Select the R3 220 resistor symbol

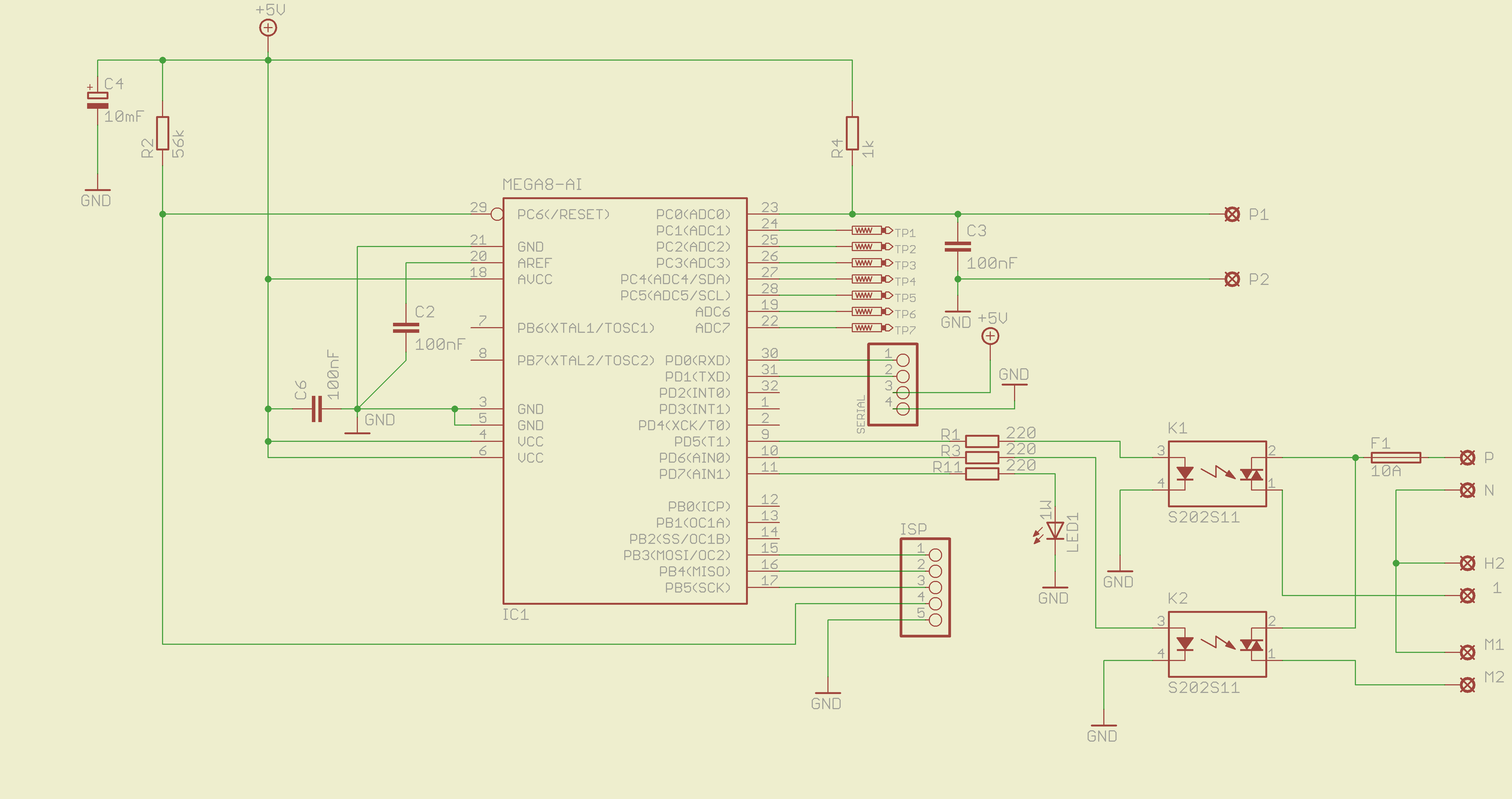coord(982,457)
